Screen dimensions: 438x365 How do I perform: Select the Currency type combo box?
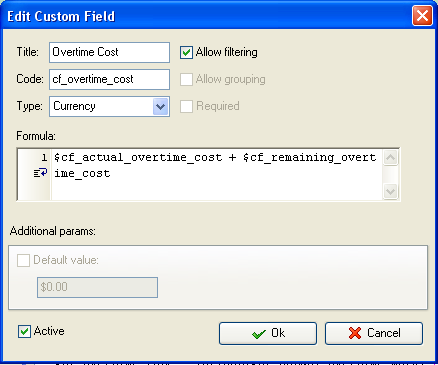pos(109,107)
